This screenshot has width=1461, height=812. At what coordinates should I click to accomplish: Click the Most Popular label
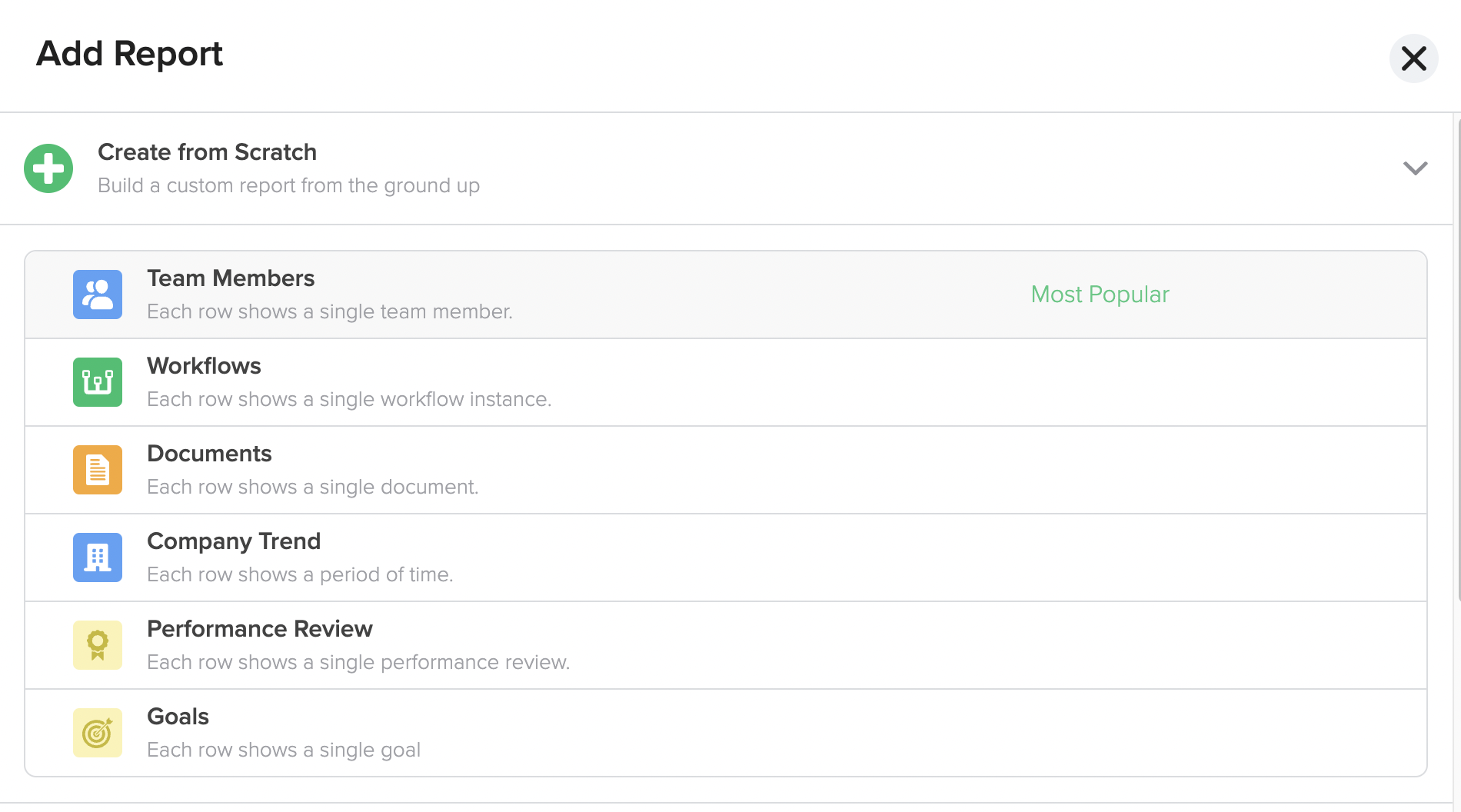[x=1100, y=295]
